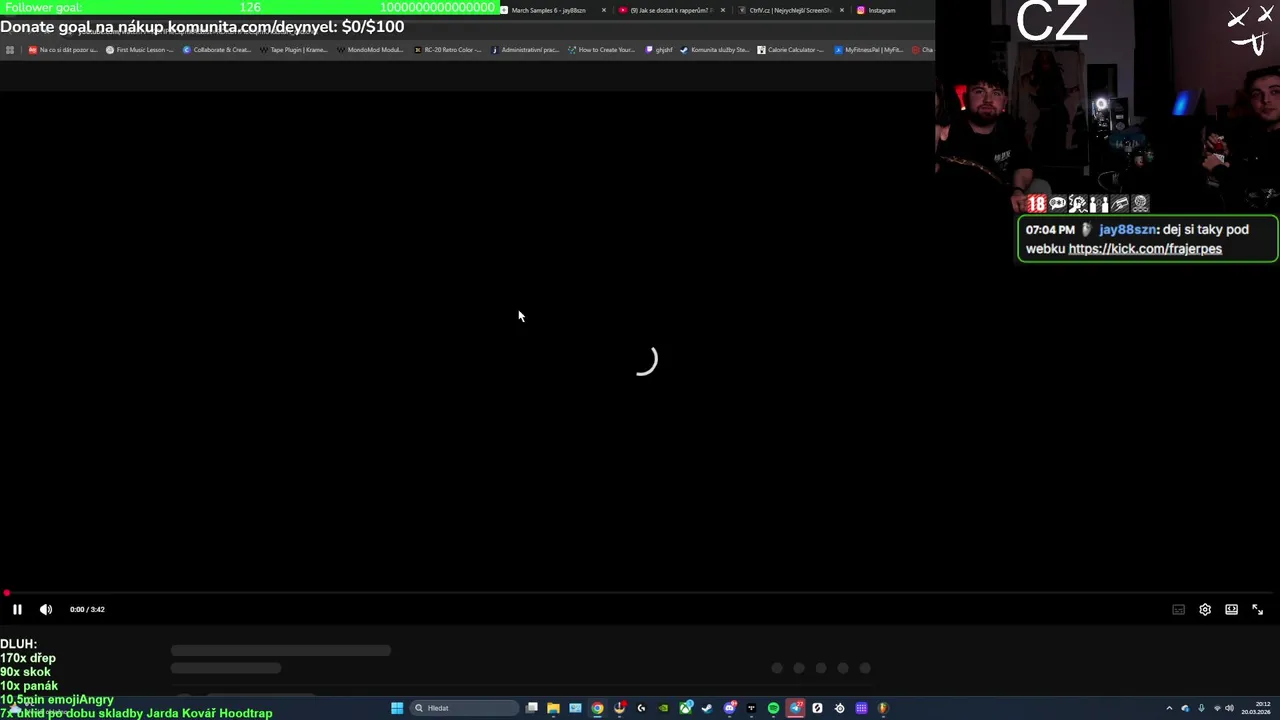Close the March Samples 6 tab

click(604, 10)
